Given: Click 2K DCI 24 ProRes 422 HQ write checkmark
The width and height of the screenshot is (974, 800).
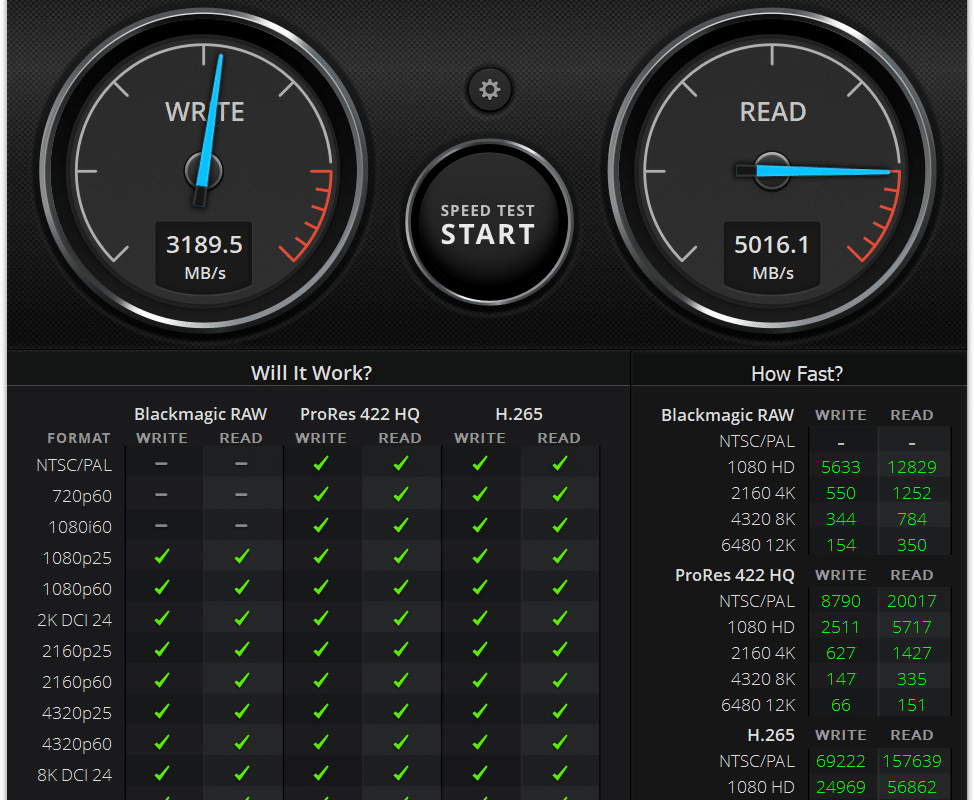Looking at the screenshot, I should 321,618.
